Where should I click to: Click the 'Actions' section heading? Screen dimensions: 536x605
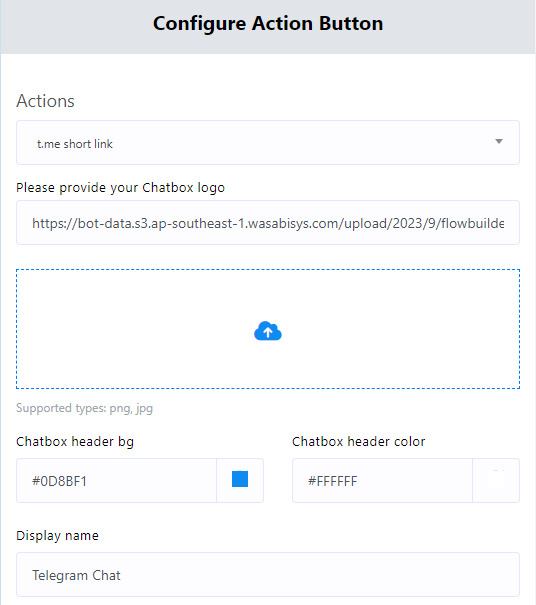[x=45, y=101]
